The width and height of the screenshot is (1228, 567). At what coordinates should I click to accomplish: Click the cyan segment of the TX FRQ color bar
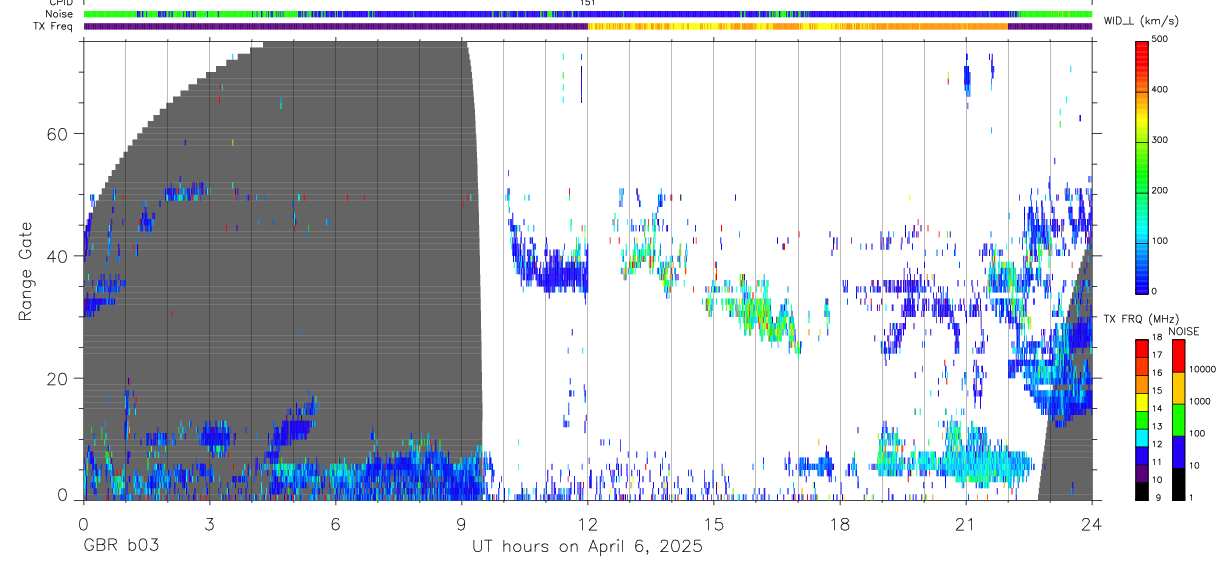pyautogui.click(x=1142, y=436)
